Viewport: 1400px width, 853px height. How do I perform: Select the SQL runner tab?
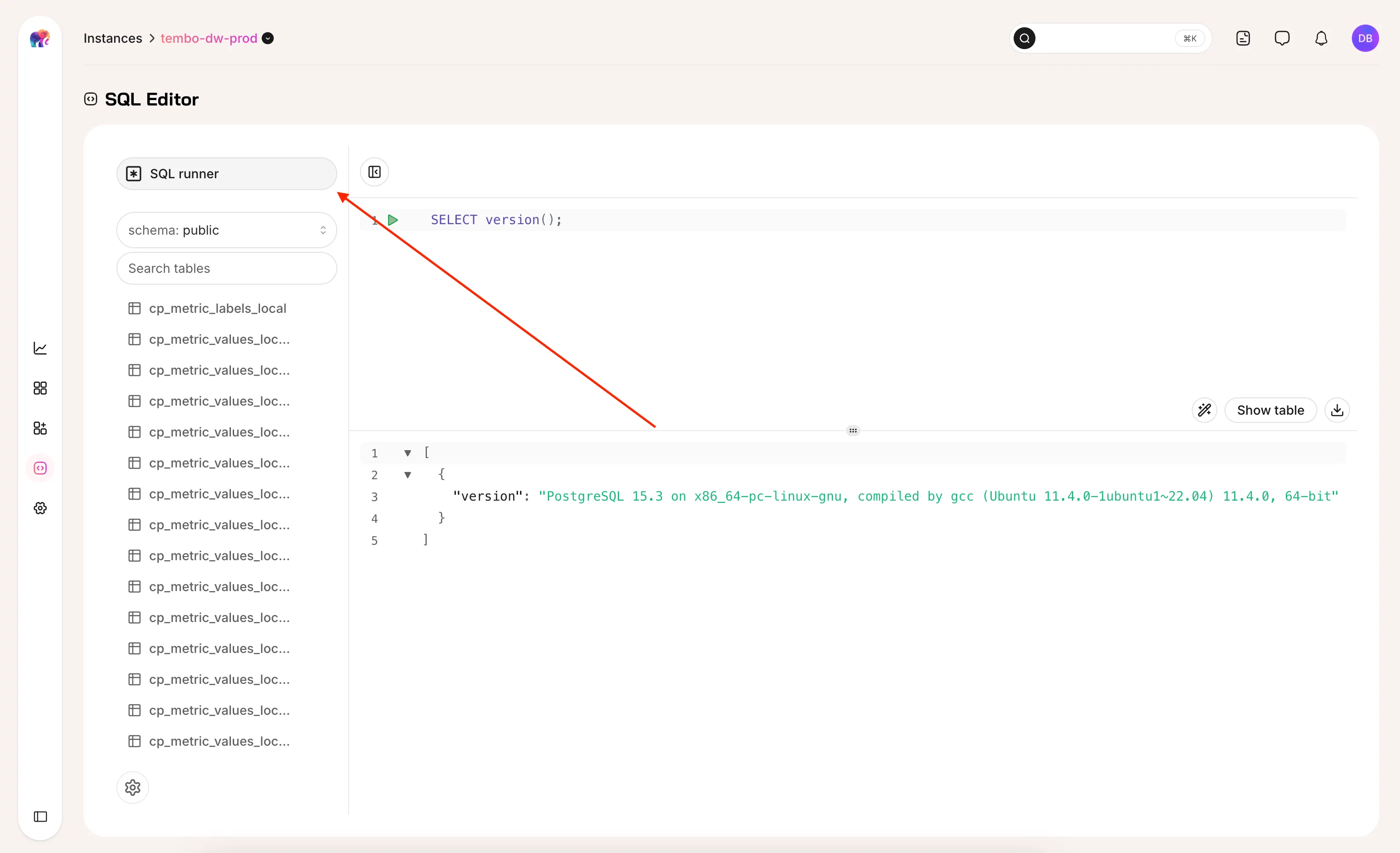pos(226,173)
